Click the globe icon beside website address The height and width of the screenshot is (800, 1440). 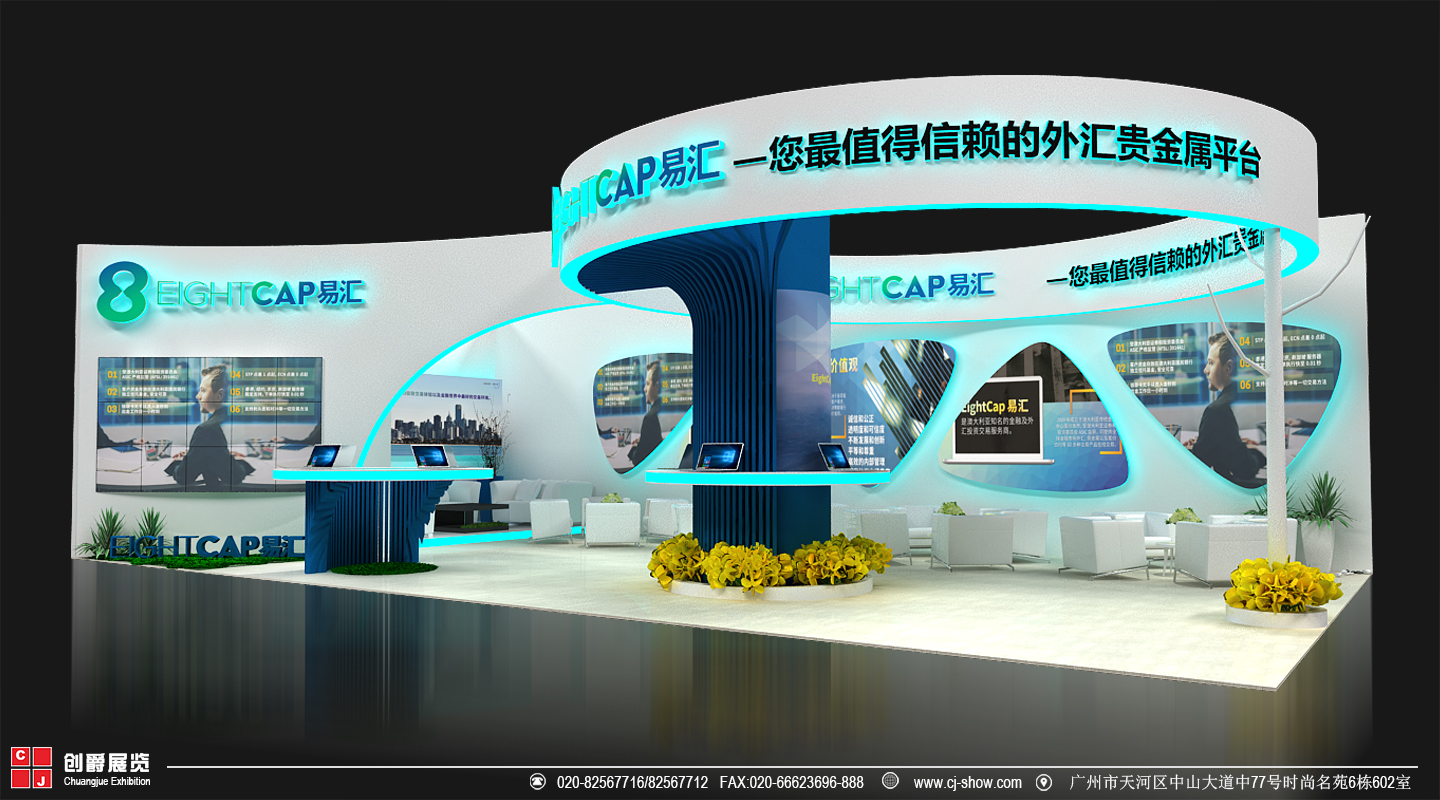click(x=890, y=781)
